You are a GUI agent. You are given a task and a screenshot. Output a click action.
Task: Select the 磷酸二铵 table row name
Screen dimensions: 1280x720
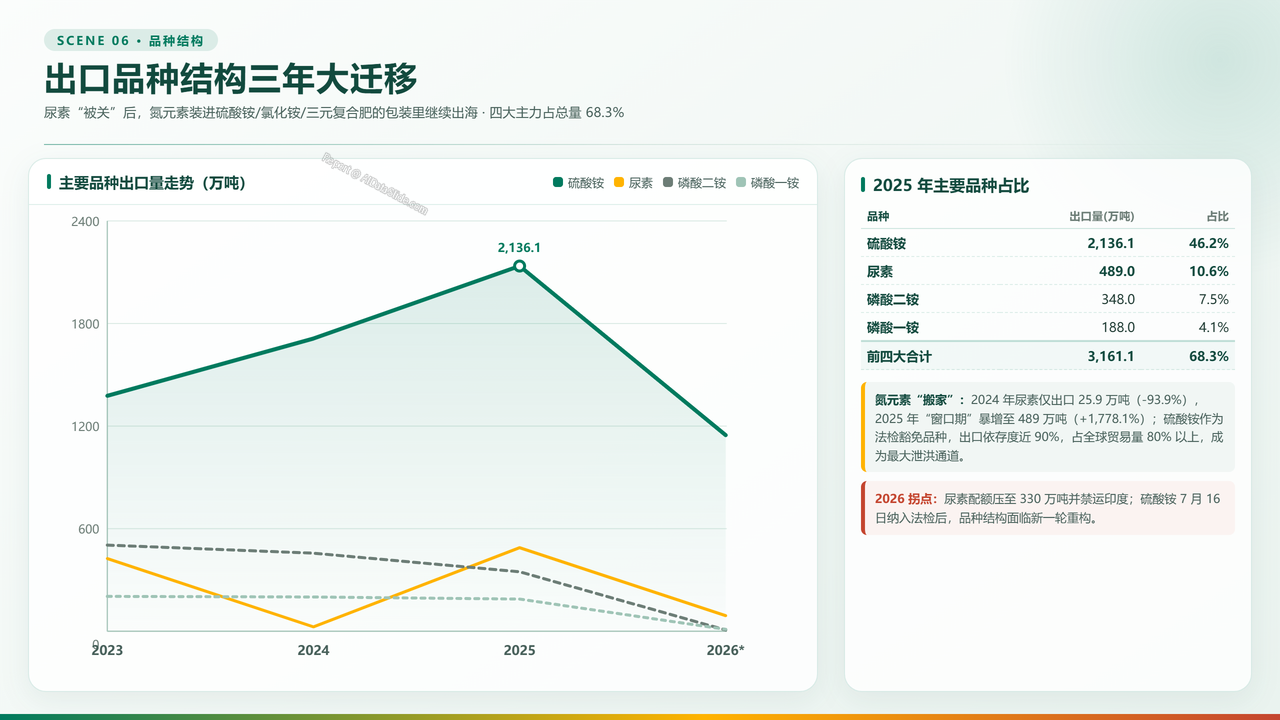(893, 299)
